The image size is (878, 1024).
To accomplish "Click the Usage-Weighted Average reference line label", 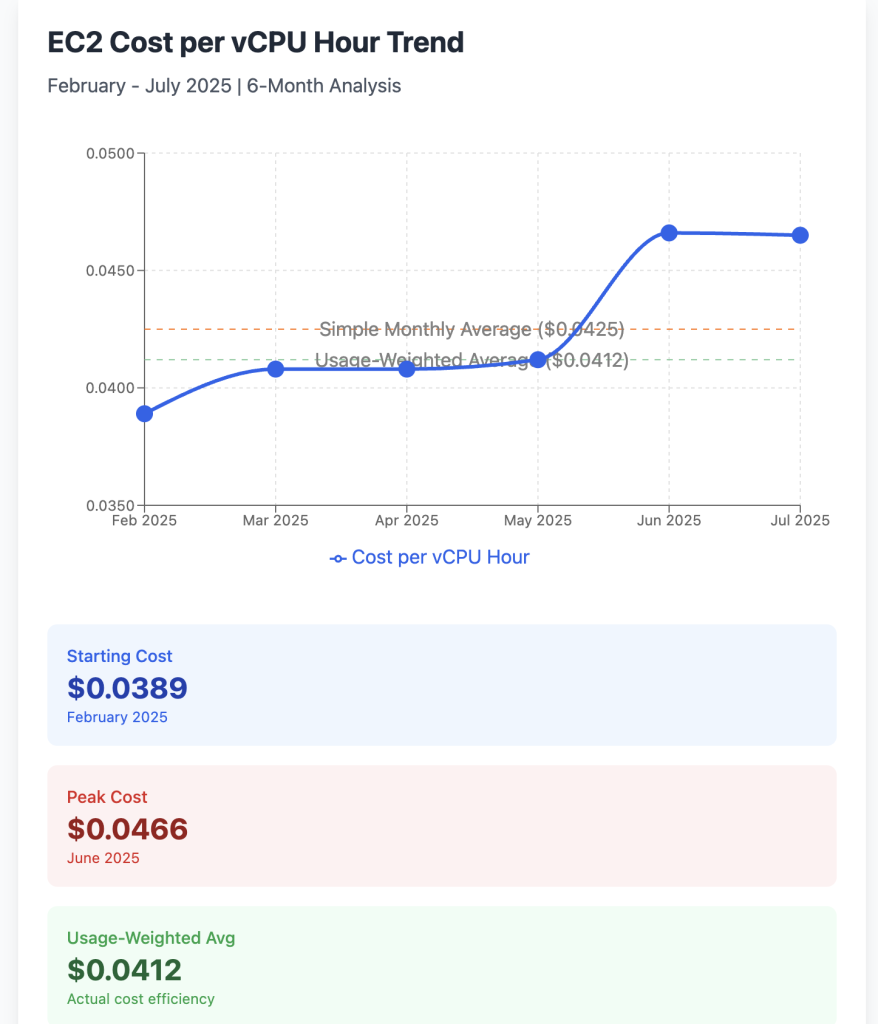I will tap(472, 361).
